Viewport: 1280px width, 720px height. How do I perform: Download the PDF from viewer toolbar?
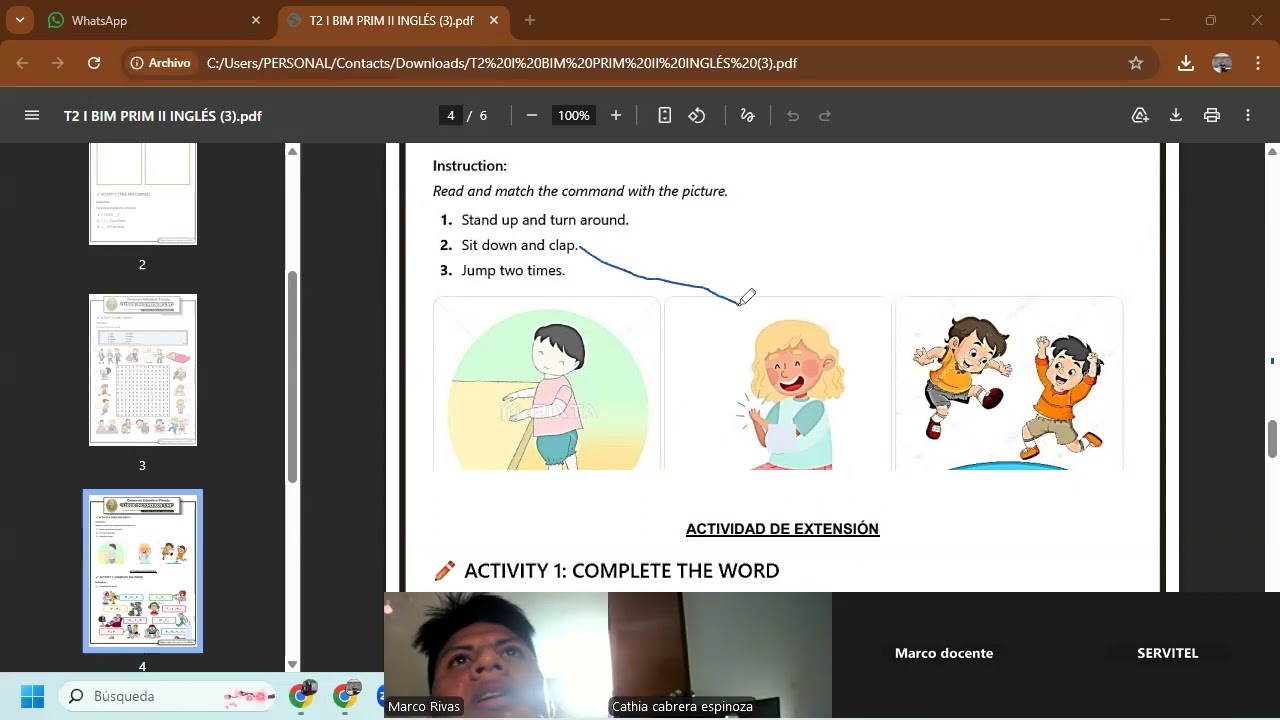[x=1176, y=116]
